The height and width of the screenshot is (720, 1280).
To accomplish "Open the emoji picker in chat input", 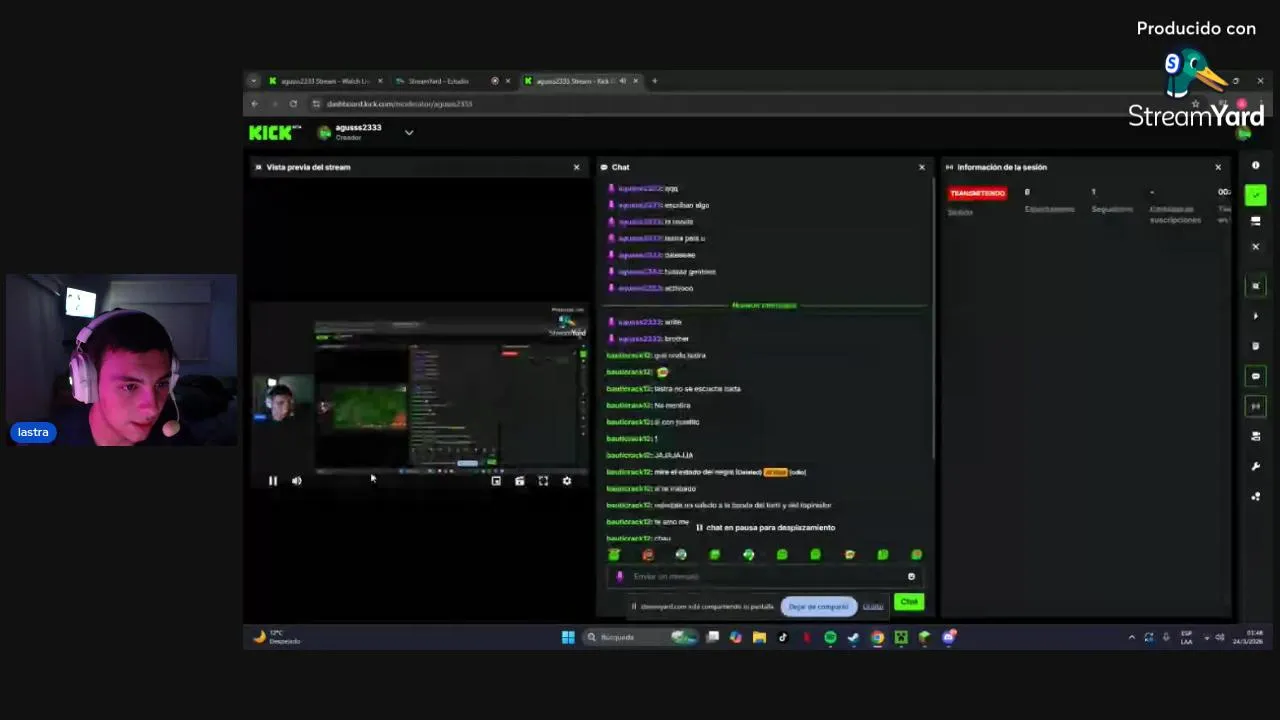I will click(x=911, y=576).
